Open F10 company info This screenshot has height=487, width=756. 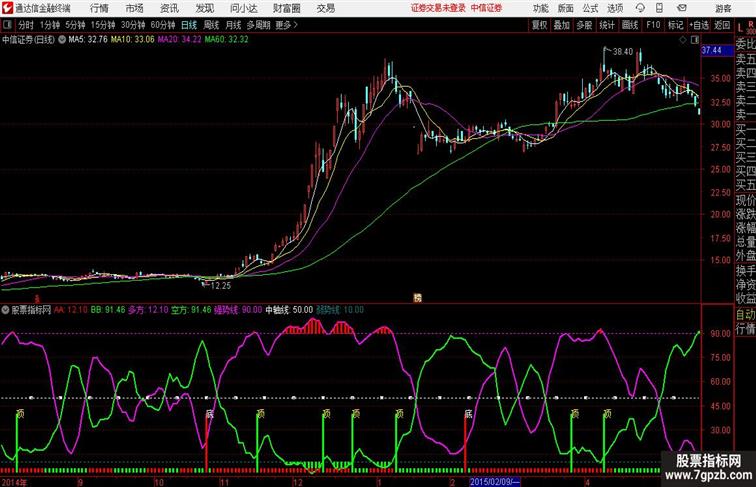tap(653, 25)
